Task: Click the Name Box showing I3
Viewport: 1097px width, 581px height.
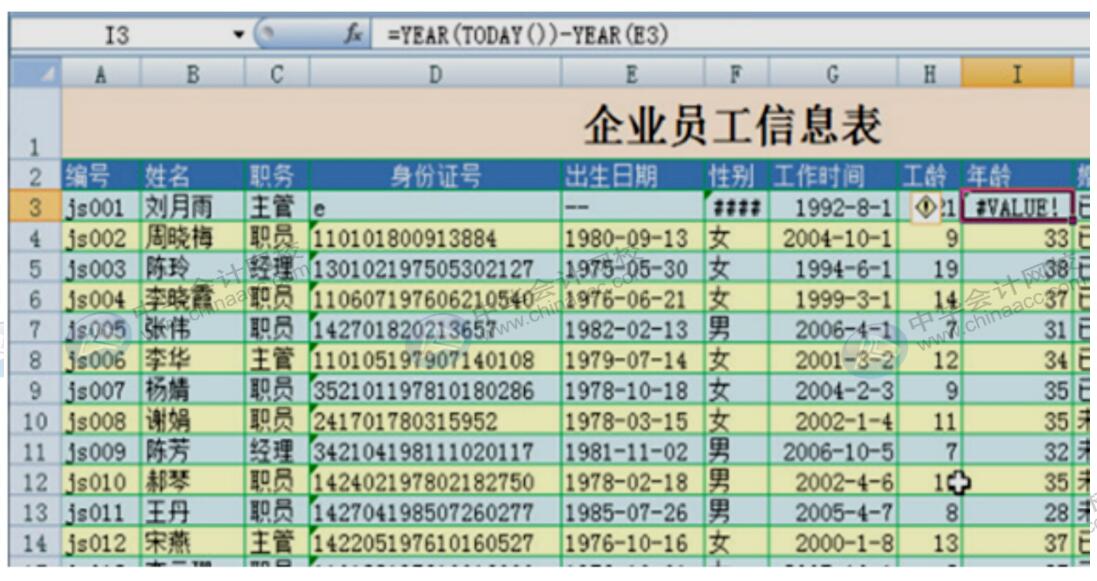Action: 120,34
